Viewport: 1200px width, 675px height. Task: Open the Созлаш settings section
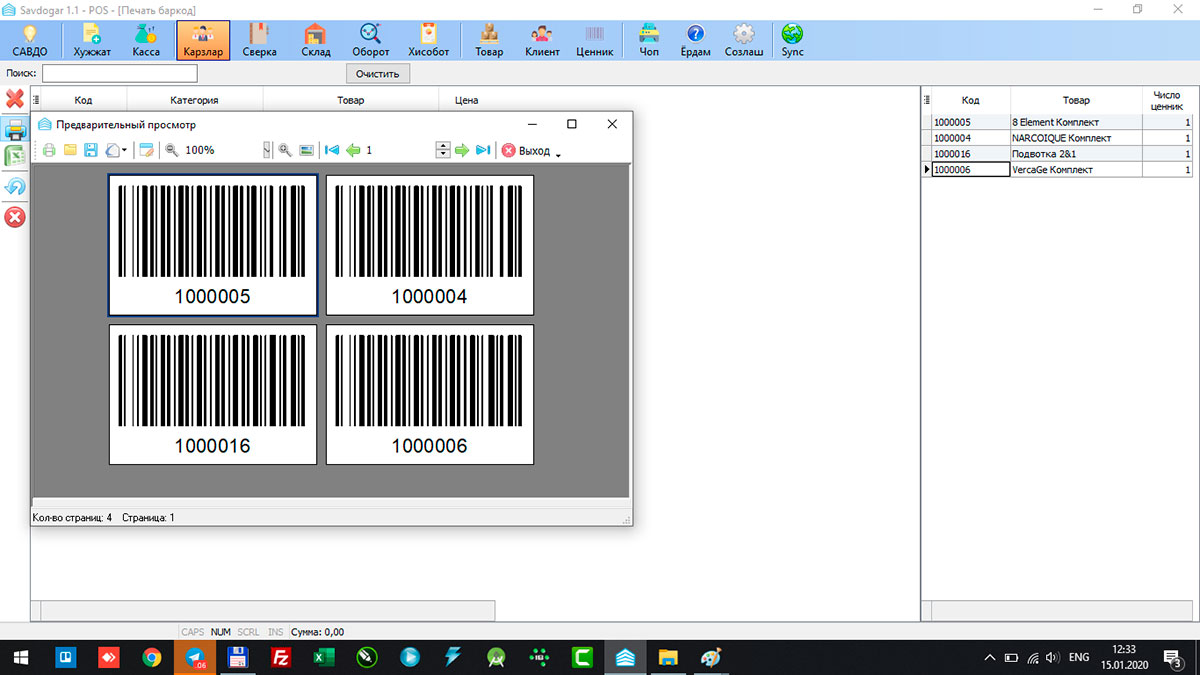click(x=744, y=41)
